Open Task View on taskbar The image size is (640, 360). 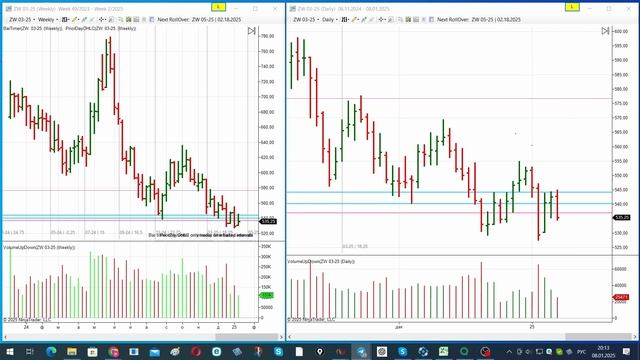(29, 351)
